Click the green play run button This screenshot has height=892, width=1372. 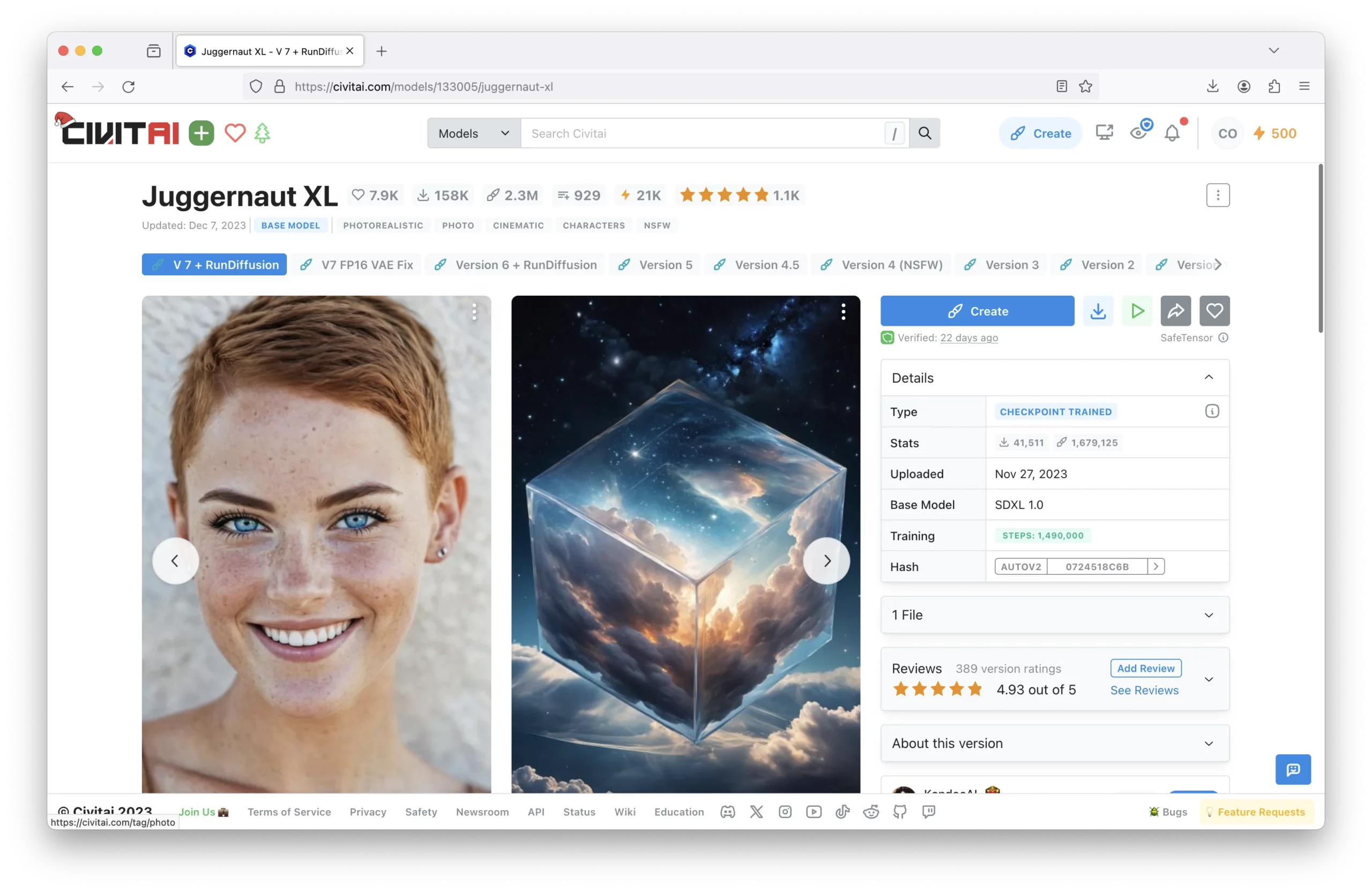(1137, 311)
